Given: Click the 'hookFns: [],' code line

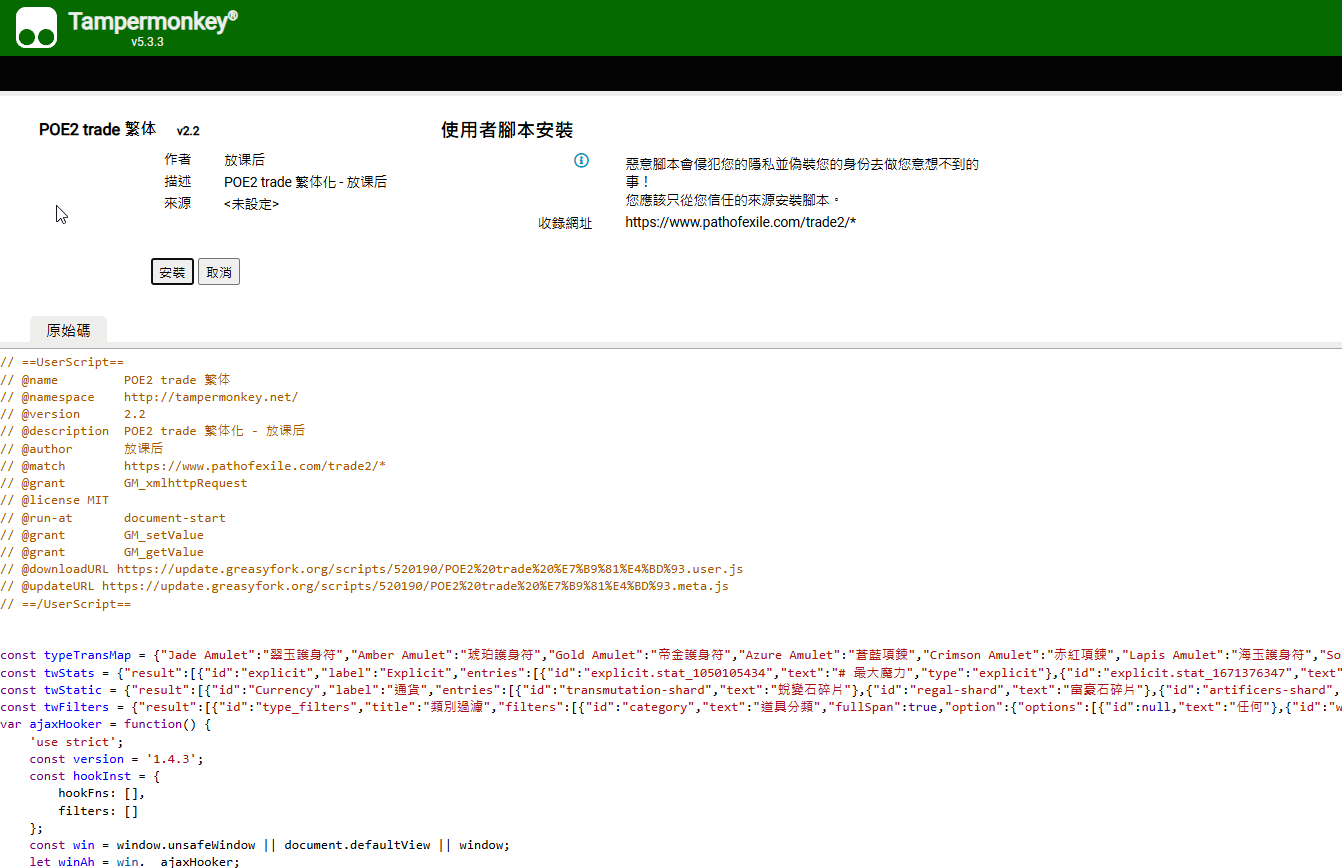Looking at the screenshot, I should click(x=102, y=793).
